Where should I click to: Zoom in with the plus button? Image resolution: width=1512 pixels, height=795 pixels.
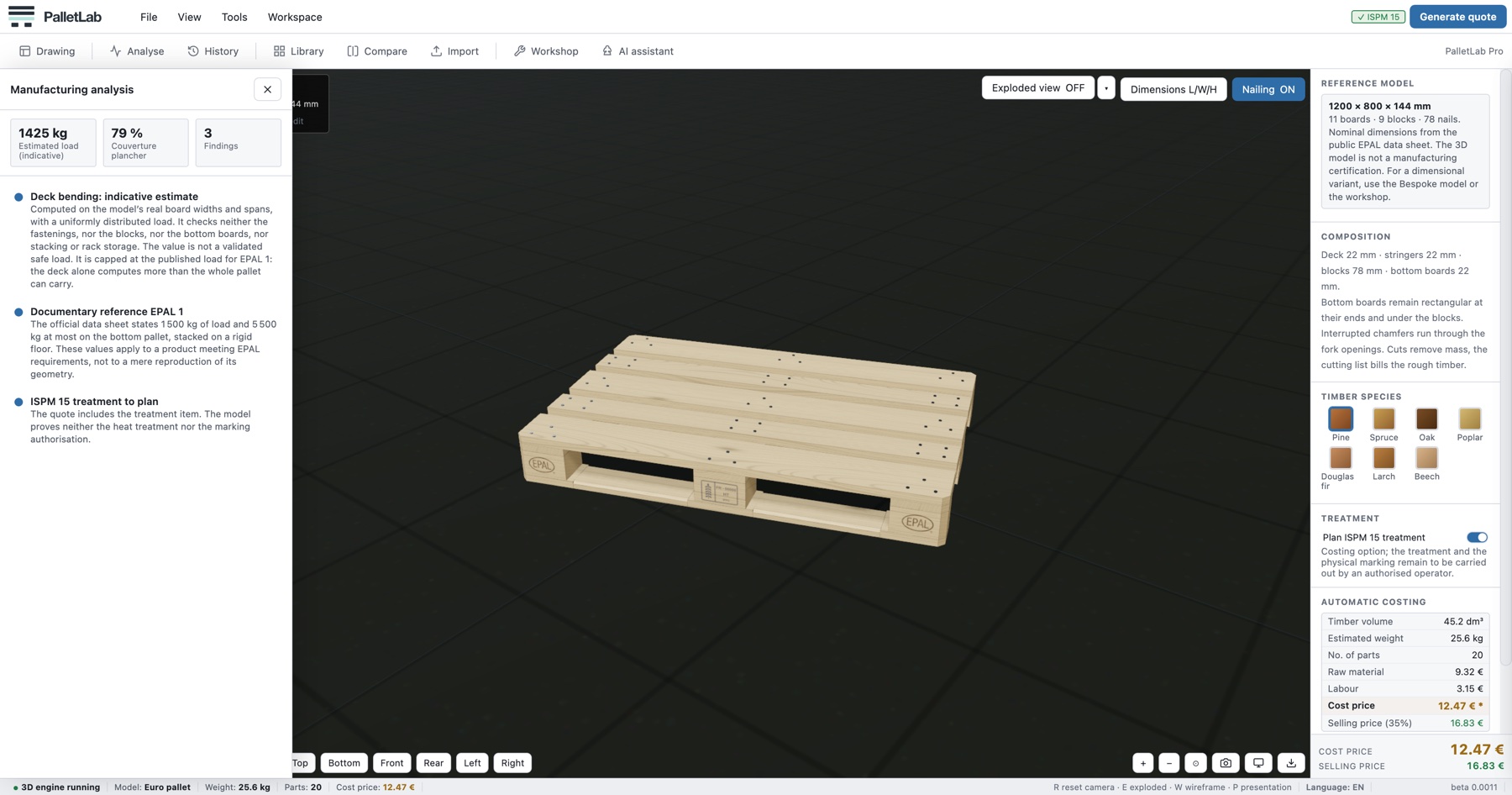1142,763
